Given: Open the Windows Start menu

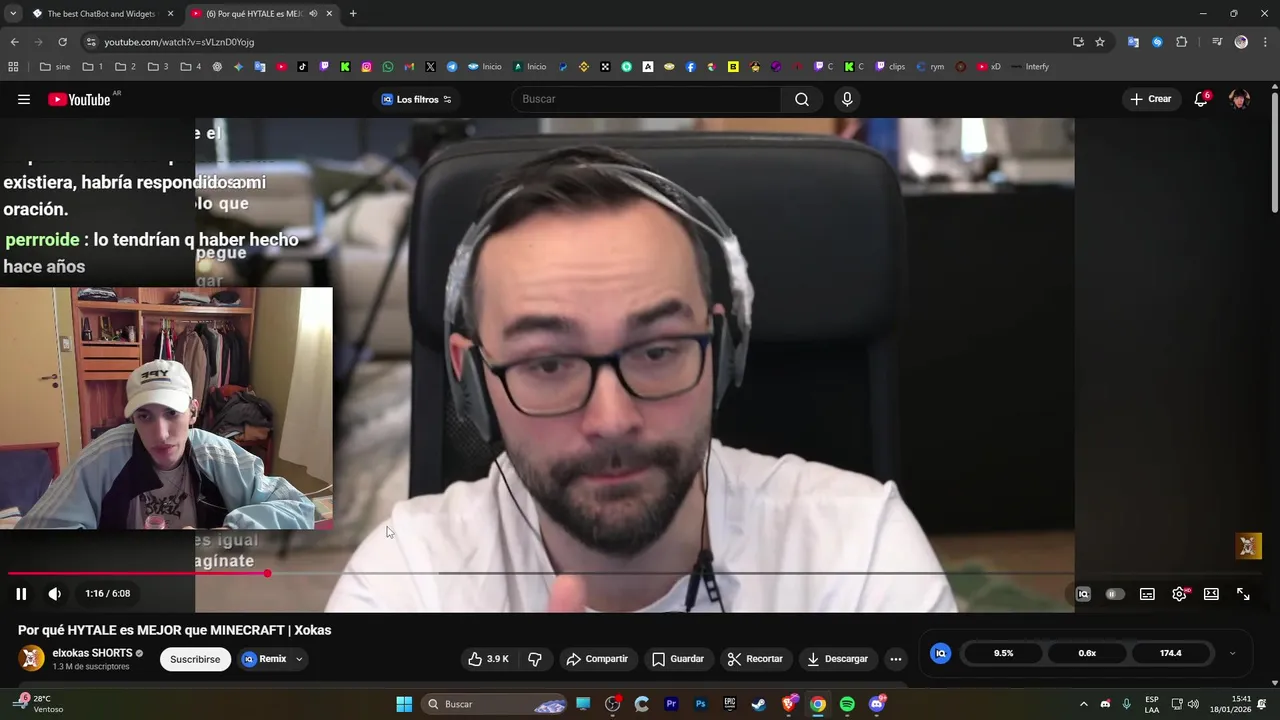Looking at the screenshot, I should coord(404,704).
